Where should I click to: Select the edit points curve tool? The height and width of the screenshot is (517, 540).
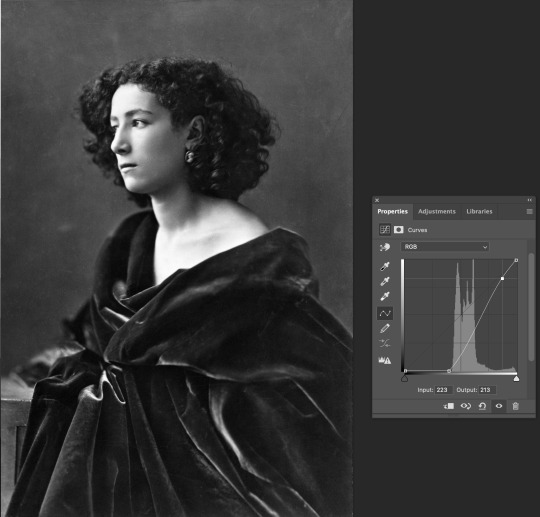tap(385, 313)
